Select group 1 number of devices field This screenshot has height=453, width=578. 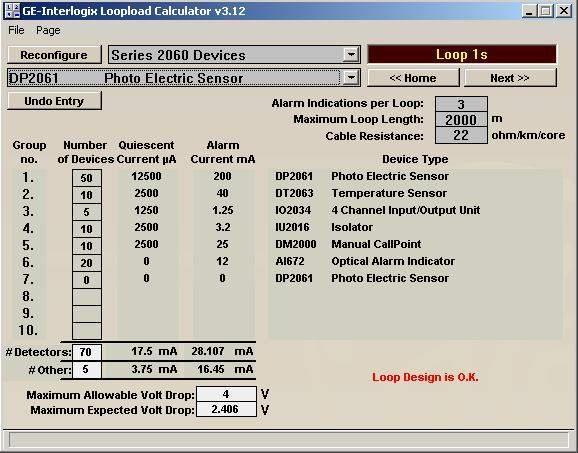[87, 178]
